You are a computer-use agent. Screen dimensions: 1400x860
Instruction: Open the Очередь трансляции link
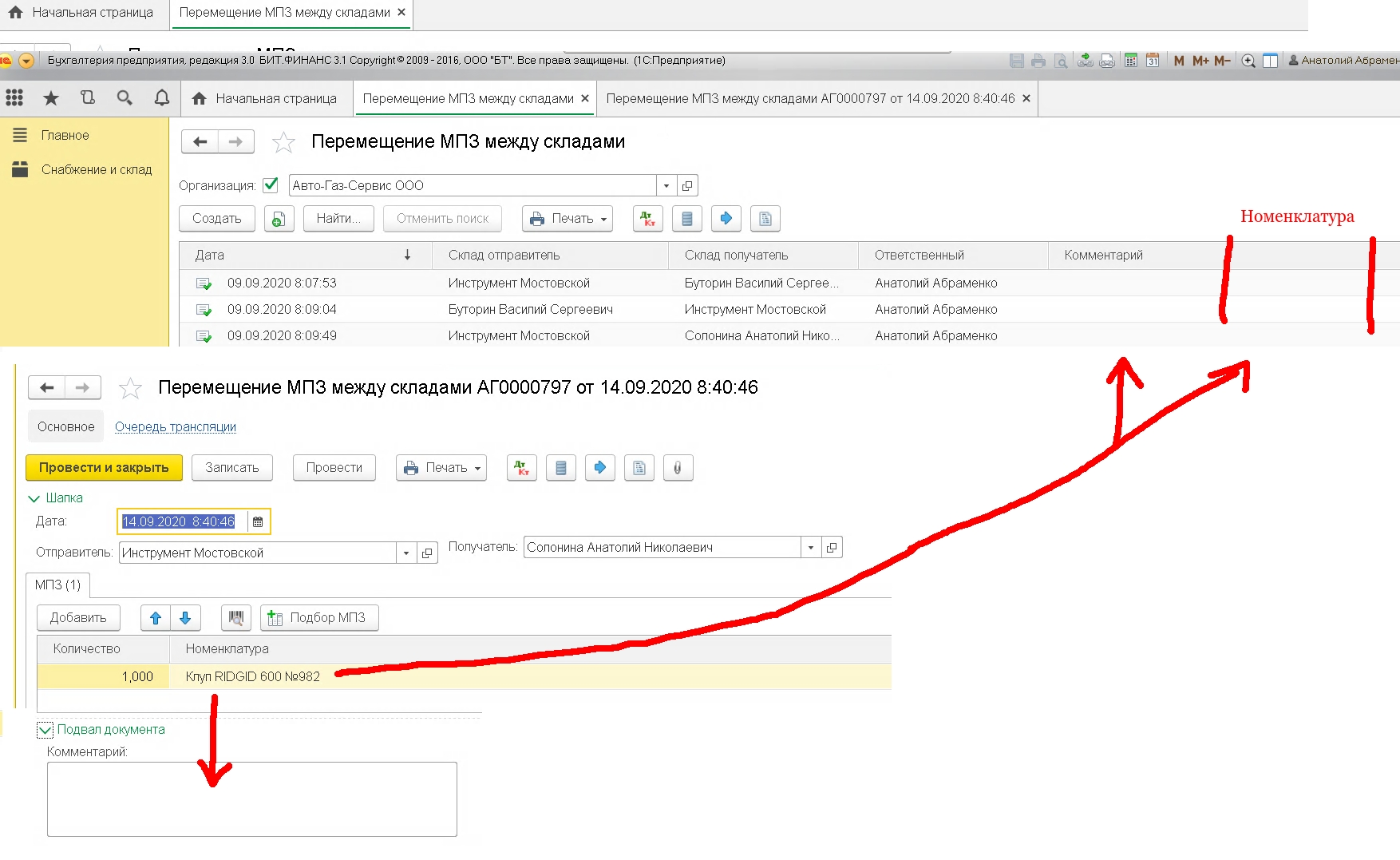(176, 427)
